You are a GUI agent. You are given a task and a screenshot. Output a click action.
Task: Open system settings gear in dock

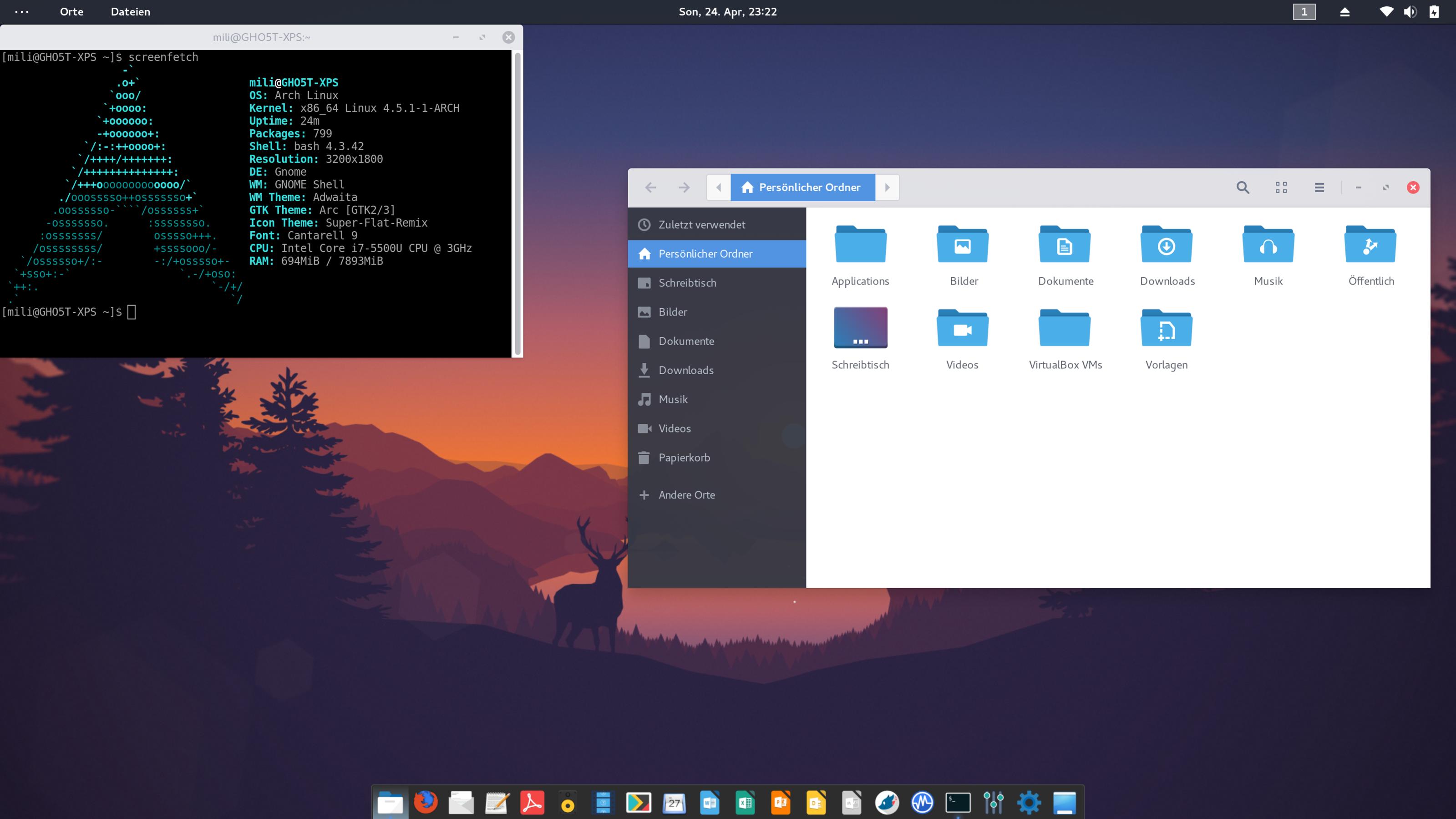pyautogui.click(x=1029, y=802)
